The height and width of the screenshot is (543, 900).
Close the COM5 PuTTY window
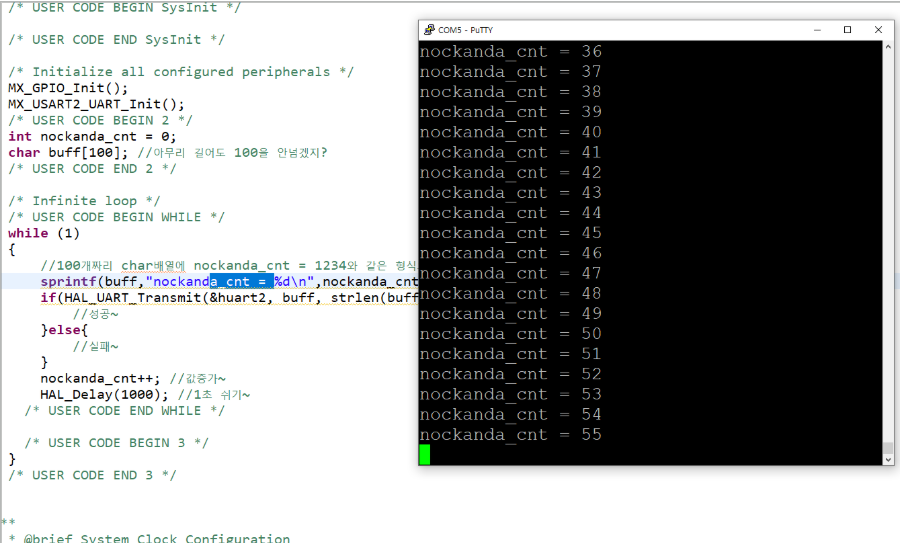pyautogui.click(x=878, y=30)
